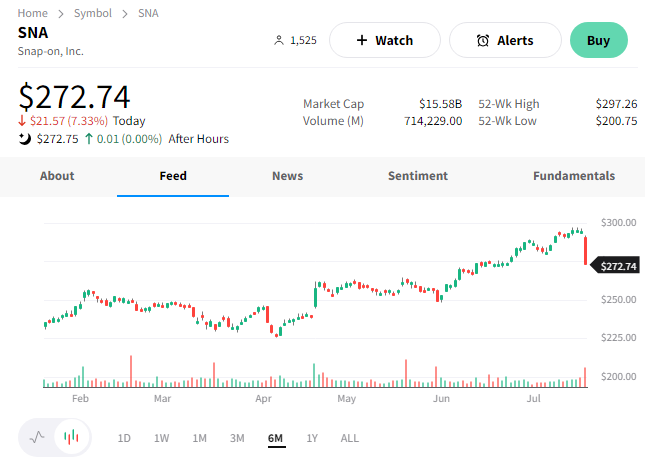Open the About tab

(57, 176)
